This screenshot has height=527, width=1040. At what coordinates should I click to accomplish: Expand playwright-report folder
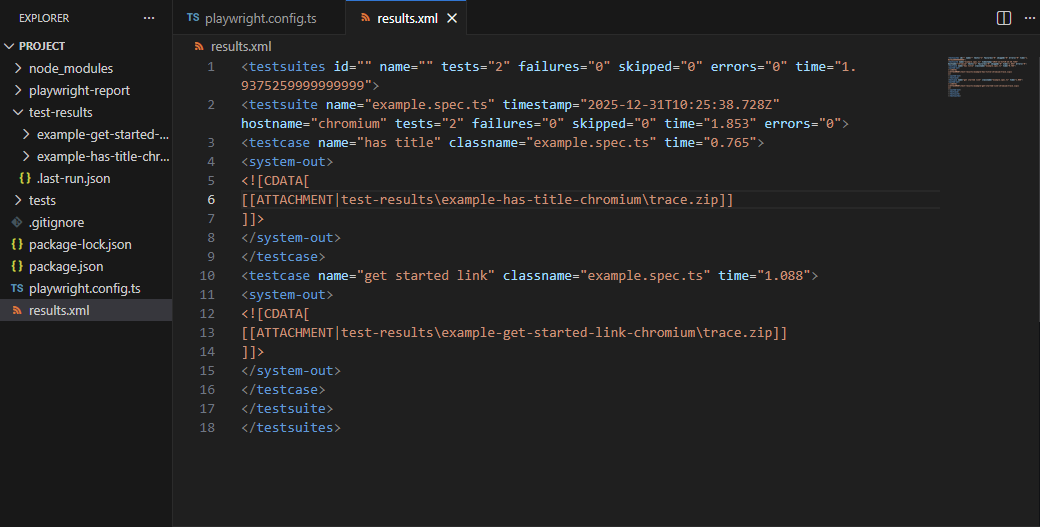(x=18, y=90)
